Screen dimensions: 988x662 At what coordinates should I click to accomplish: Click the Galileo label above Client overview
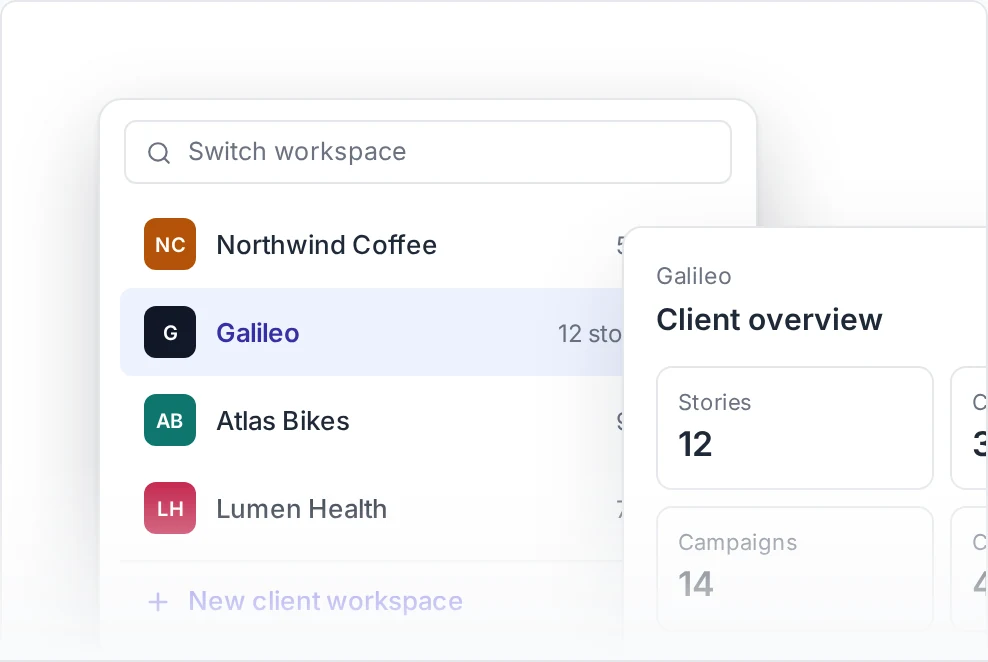point(694,277)
